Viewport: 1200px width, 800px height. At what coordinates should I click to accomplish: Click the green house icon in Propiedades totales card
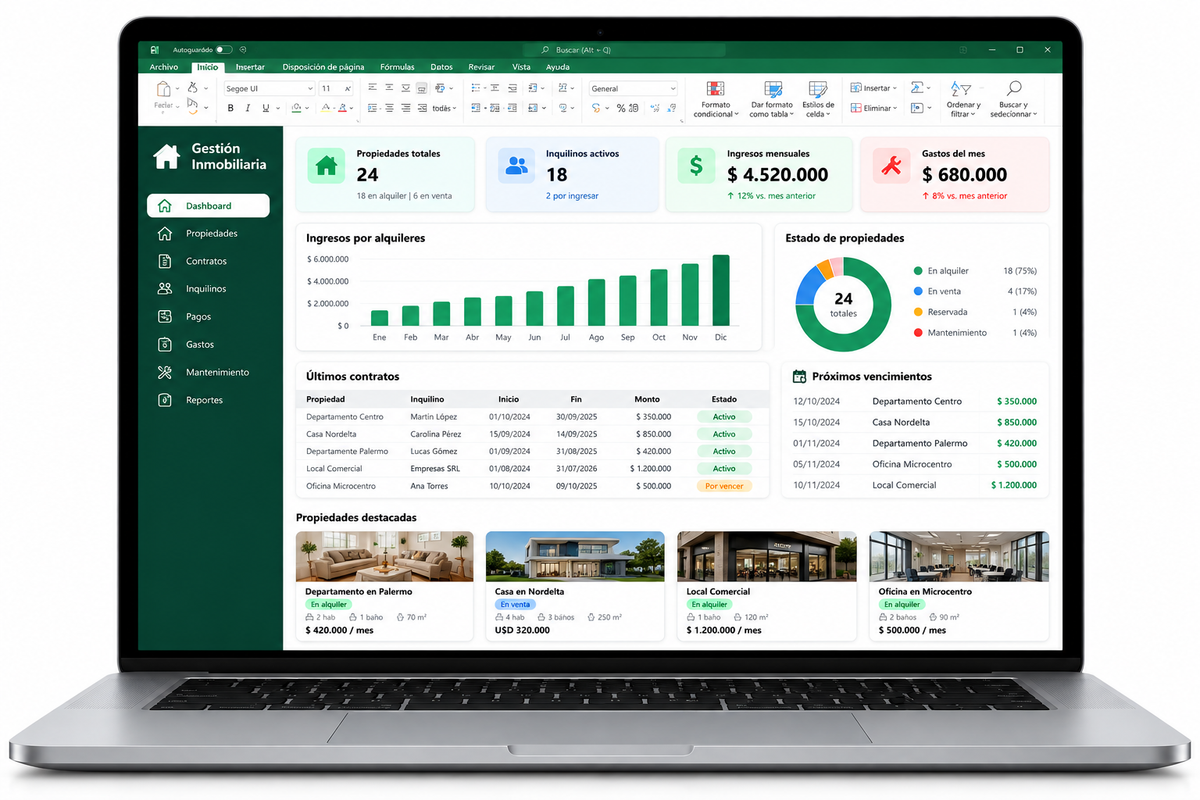[326, 166]
